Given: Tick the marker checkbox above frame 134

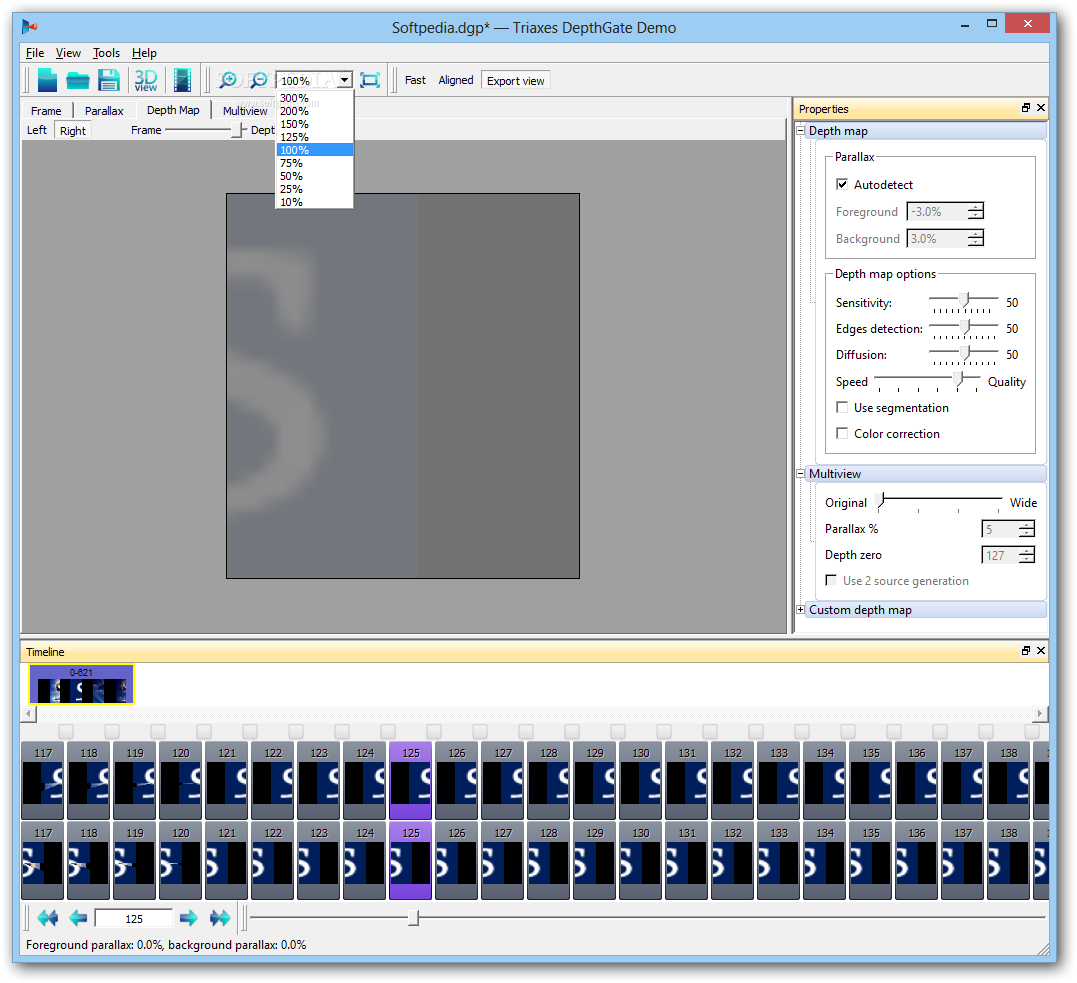Looking at the screenshot, I should coord(848,731).
